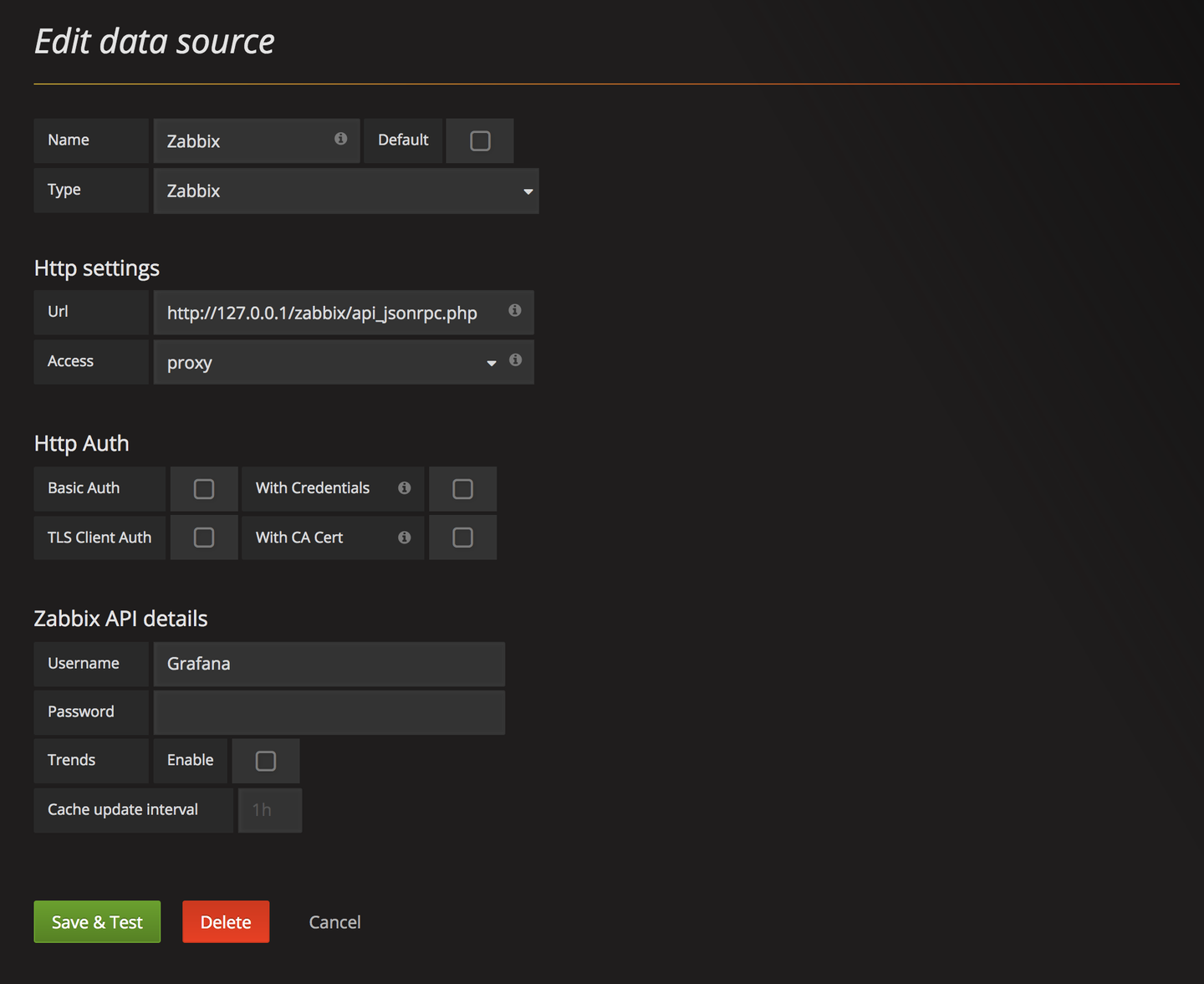This screenshot has height=984, width=1204.
Task: Enable the Trends checkbox
Action: pos(266,761)
